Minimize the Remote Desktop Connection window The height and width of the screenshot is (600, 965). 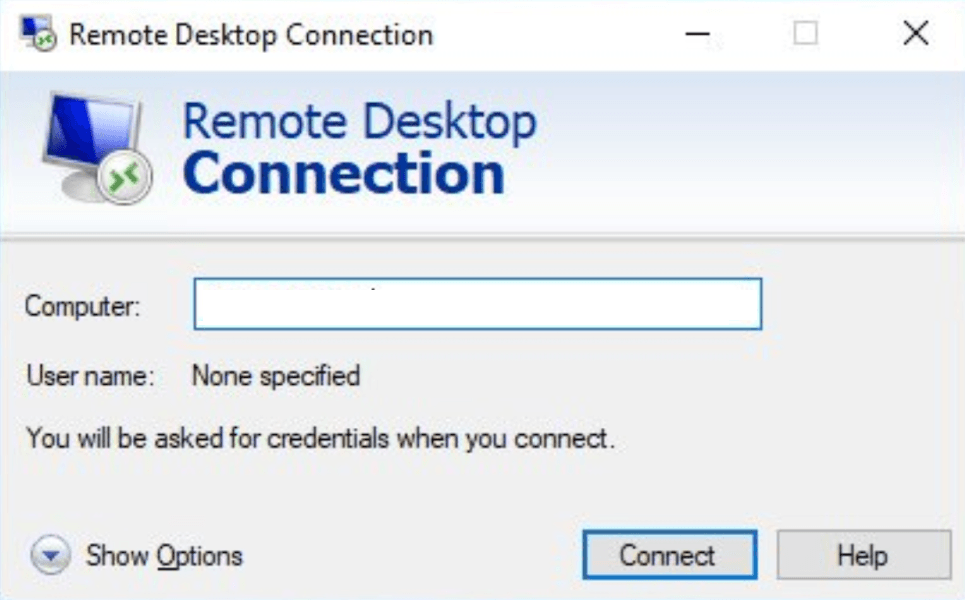click(x=698, y=34)
